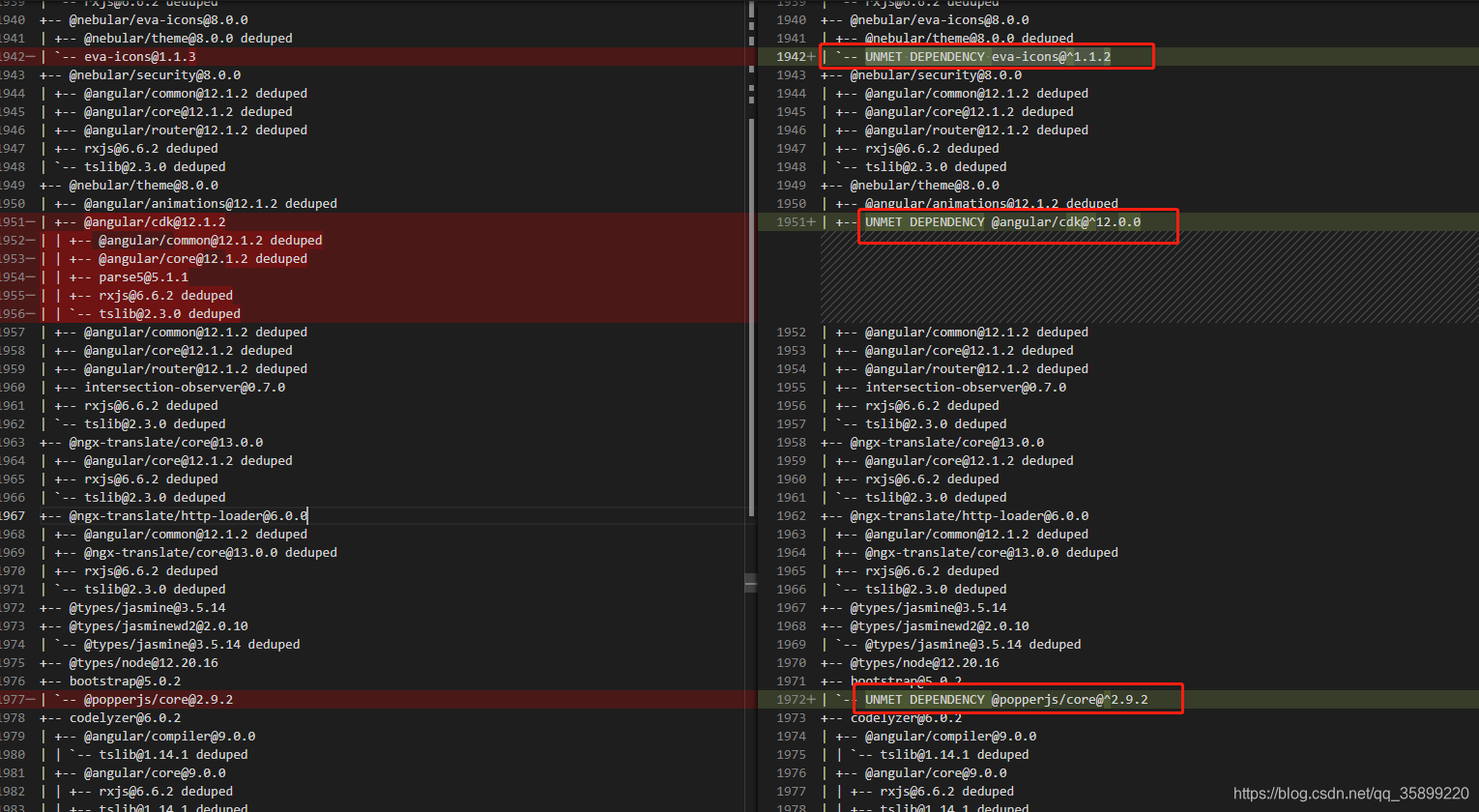Click @angular/animations@12.1.2 deduped in left pane

click(211, 204)
